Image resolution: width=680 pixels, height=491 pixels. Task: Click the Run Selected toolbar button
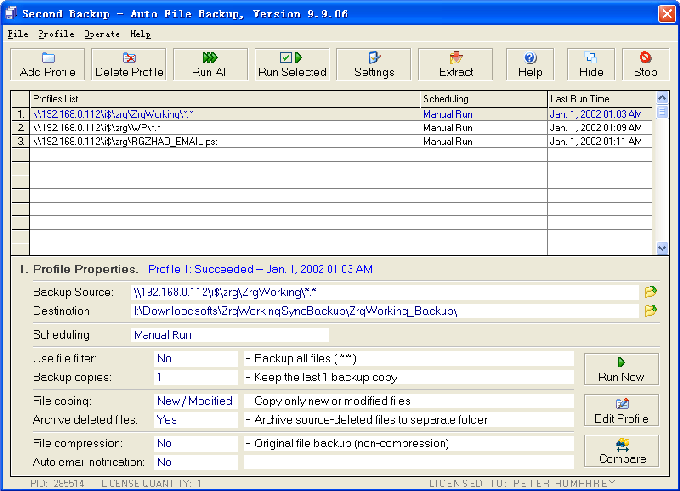[x=292, y=64]
